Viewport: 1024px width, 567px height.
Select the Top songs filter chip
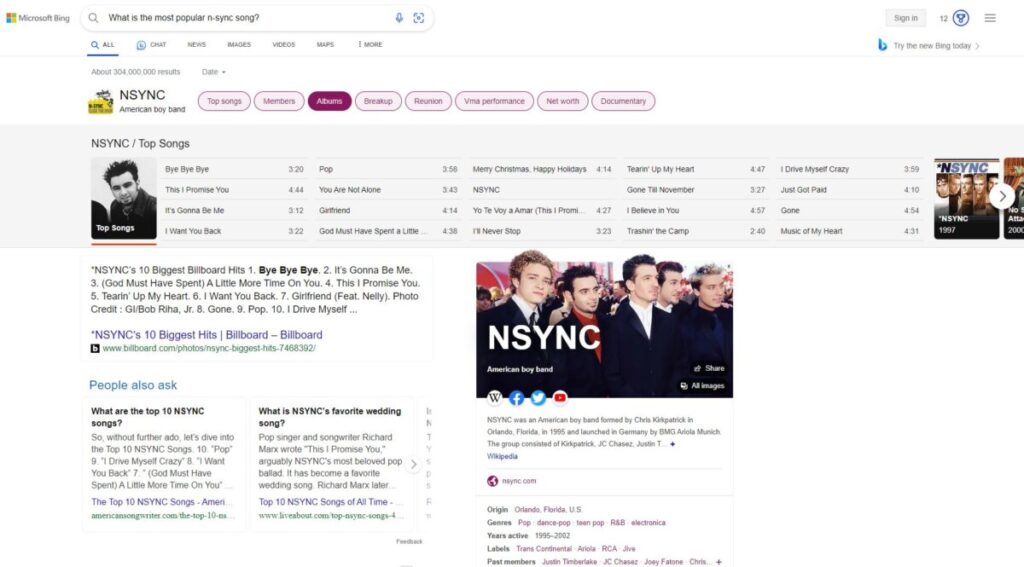click(224, 101)
